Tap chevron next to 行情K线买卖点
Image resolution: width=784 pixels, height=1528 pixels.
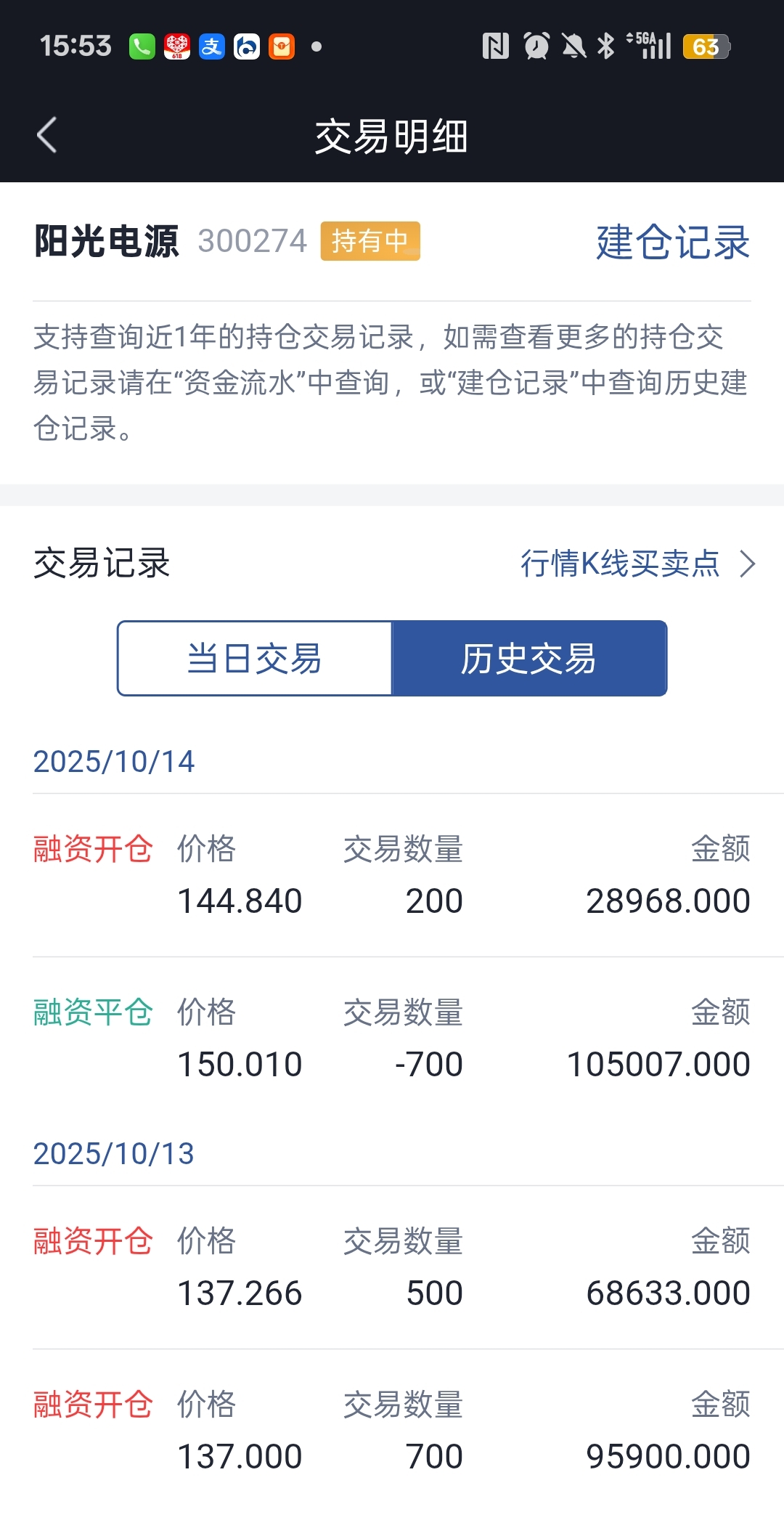747,564
